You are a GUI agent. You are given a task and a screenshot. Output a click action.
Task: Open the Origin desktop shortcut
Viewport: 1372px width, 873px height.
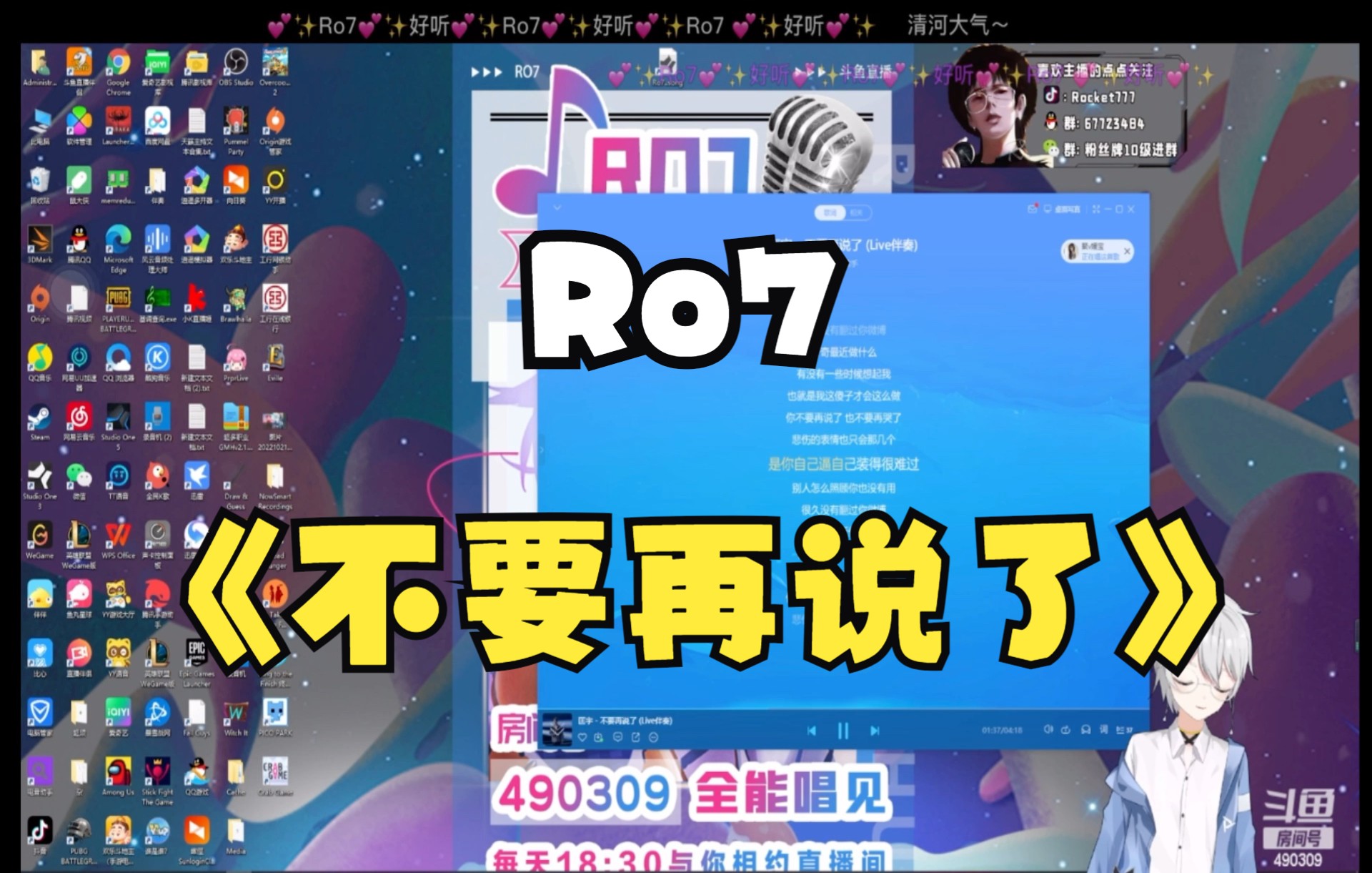pos(40,303)
